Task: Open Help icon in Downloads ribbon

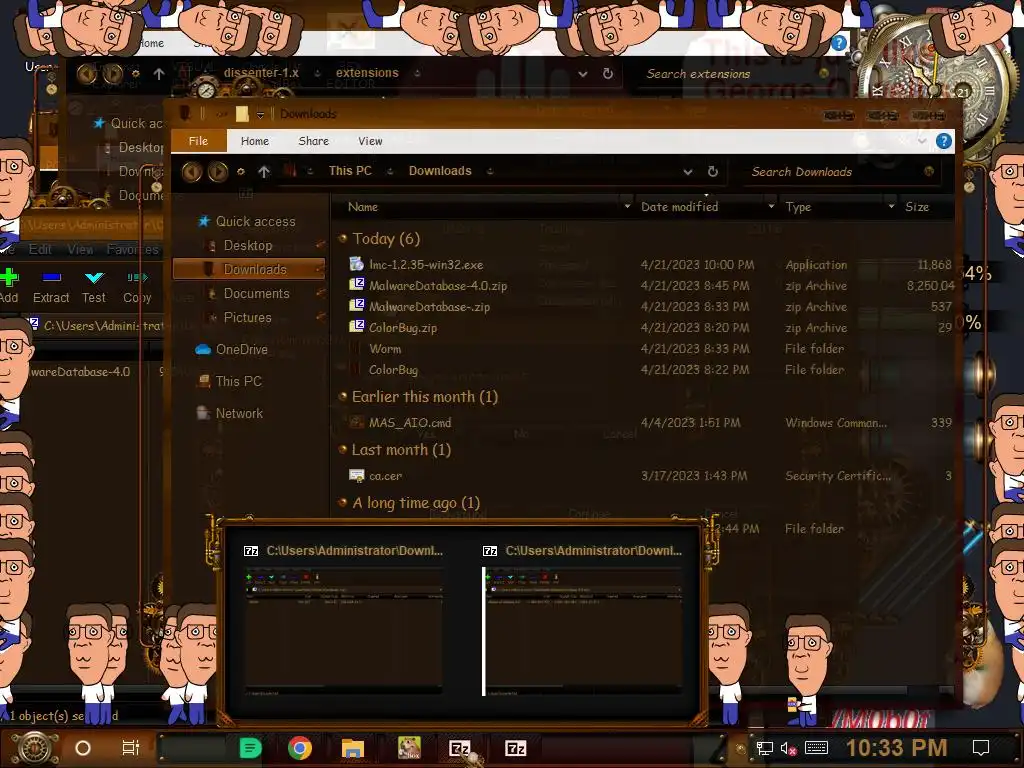Action: tap(944, 141)
